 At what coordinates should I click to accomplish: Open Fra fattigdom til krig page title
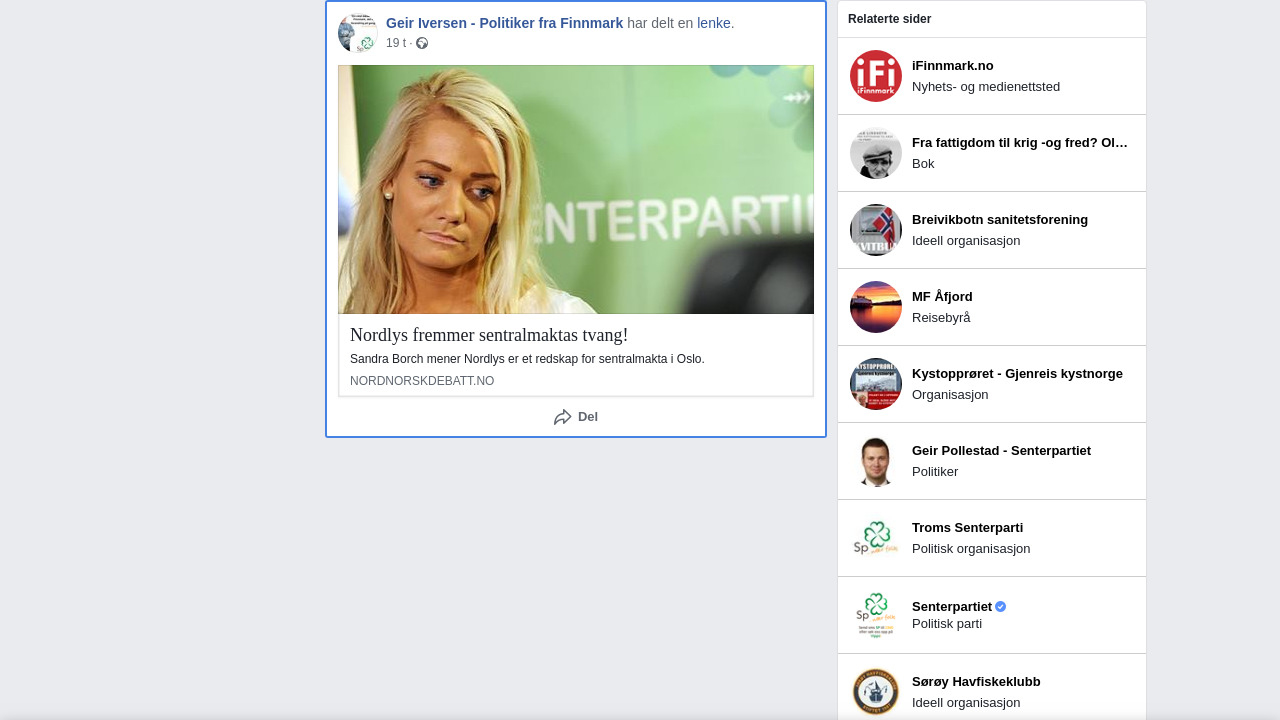pyautogui.click(x=1020, y=143)
